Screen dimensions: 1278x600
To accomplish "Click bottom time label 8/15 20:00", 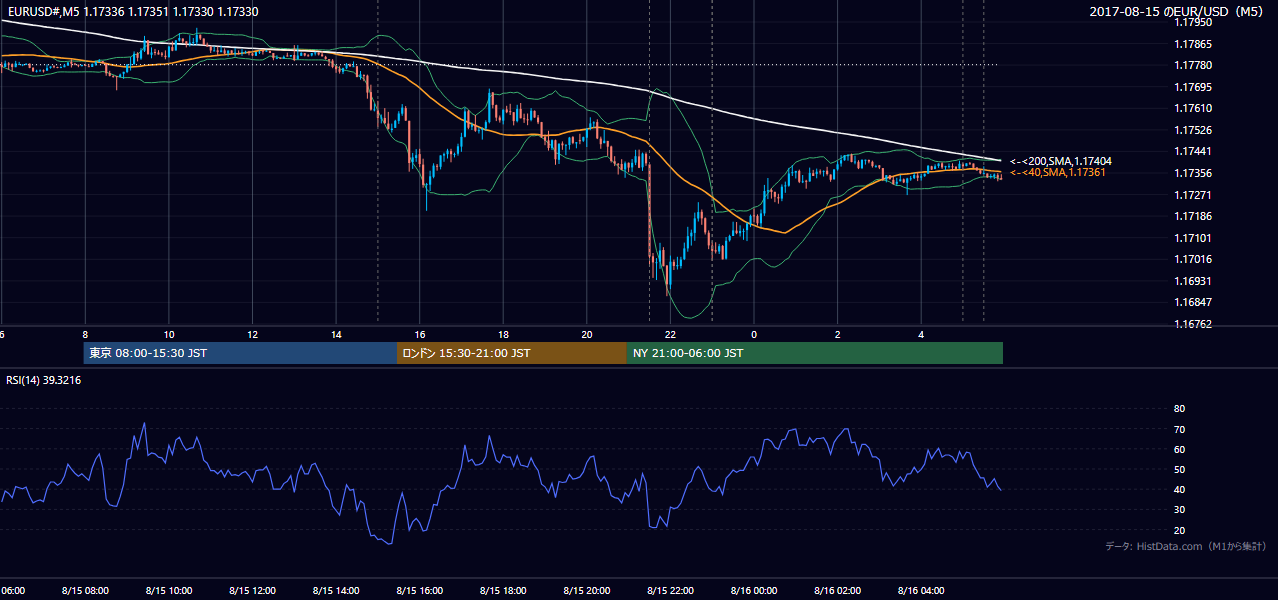I will tap(588, 591).
